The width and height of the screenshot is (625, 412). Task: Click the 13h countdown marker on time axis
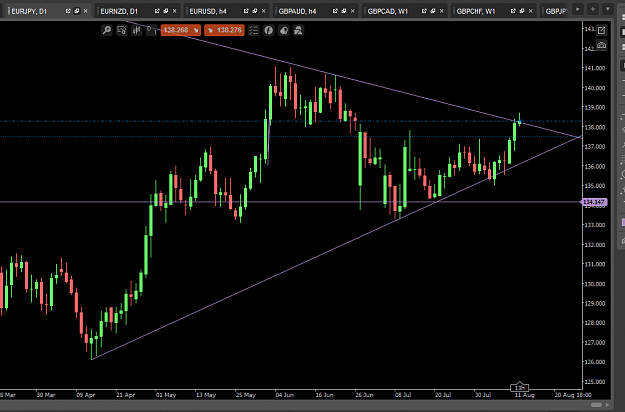click(520, 387)
